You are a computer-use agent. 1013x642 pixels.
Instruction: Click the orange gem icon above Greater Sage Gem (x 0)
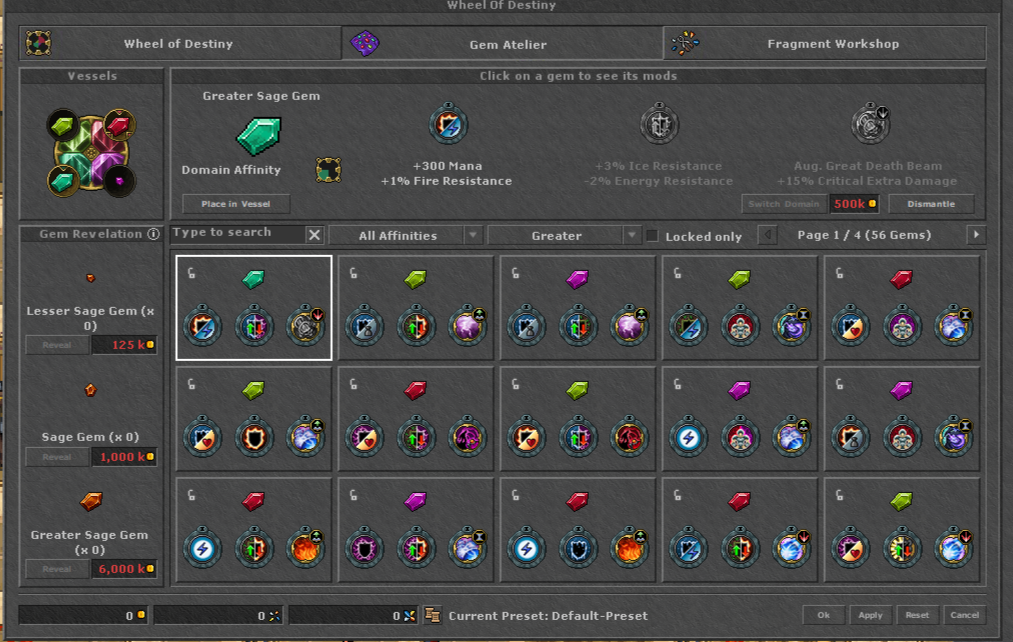click(x=91, y=501)
